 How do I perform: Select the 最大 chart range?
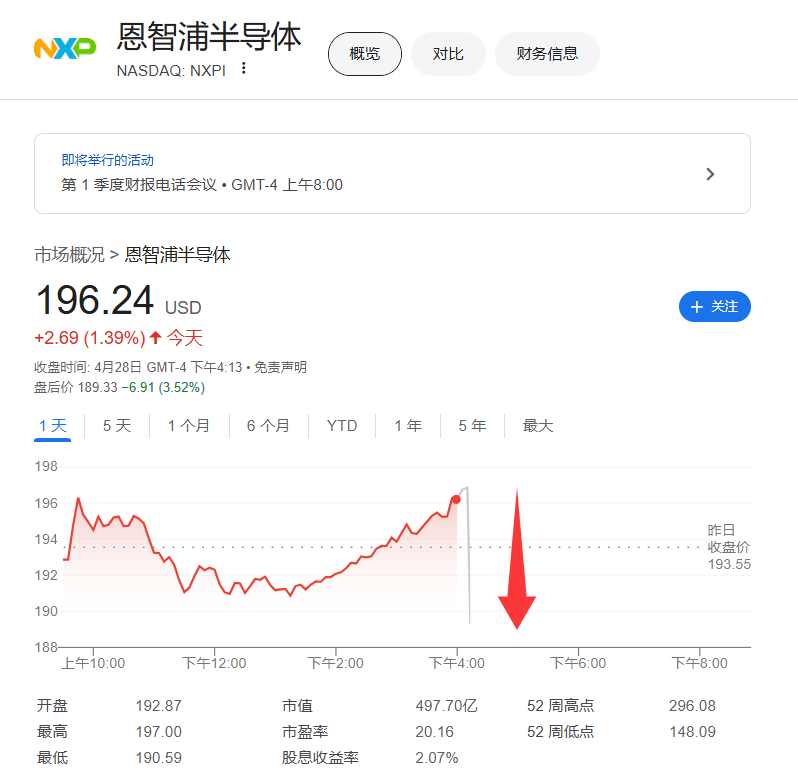tap(537, 426)
